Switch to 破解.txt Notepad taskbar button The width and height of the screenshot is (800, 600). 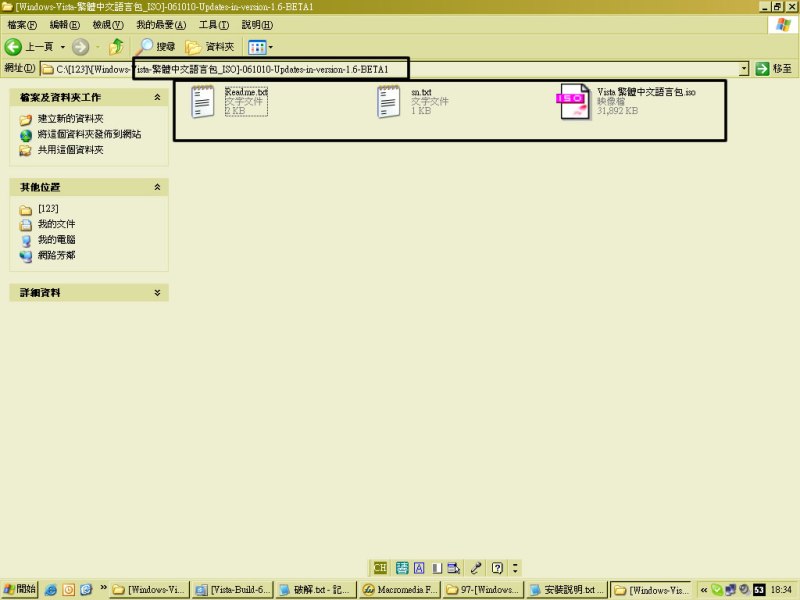(x=316, y=590)
